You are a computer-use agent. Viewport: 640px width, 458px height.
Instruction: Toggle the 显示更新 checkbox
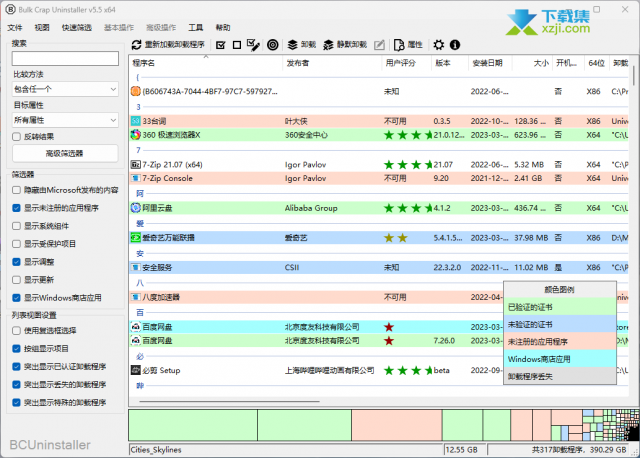pos(16,280)
